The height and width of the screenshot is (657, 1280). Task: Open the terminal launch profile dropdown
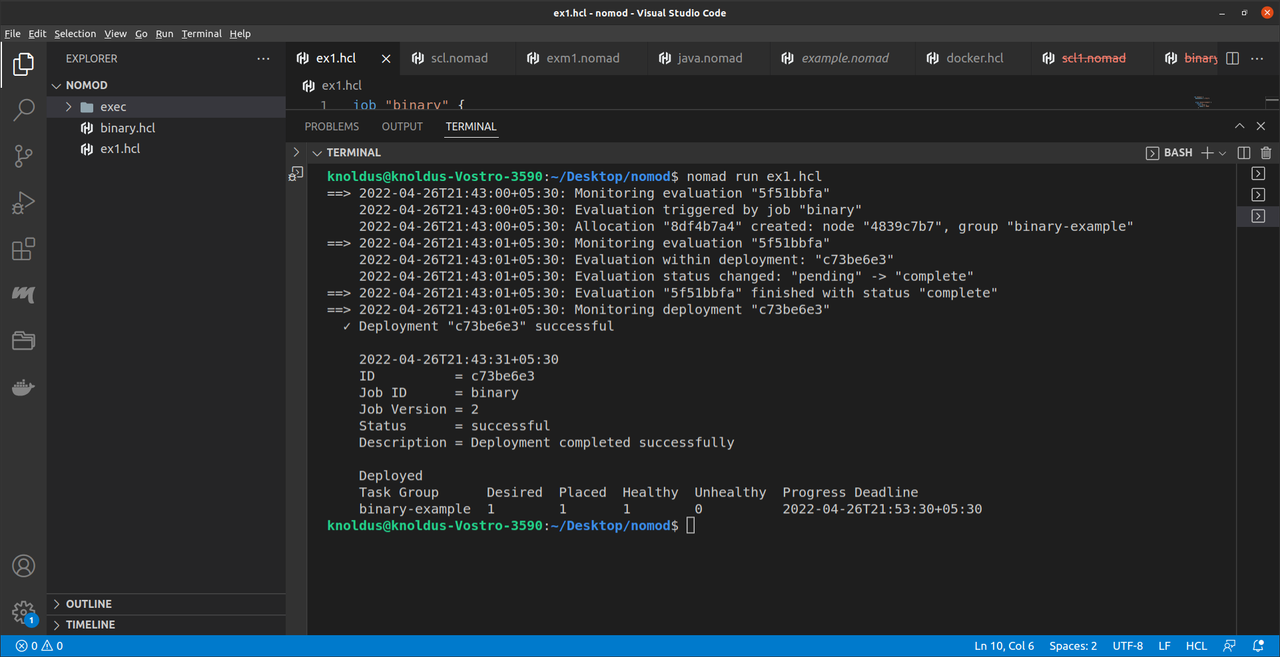tap(1222, 153)
